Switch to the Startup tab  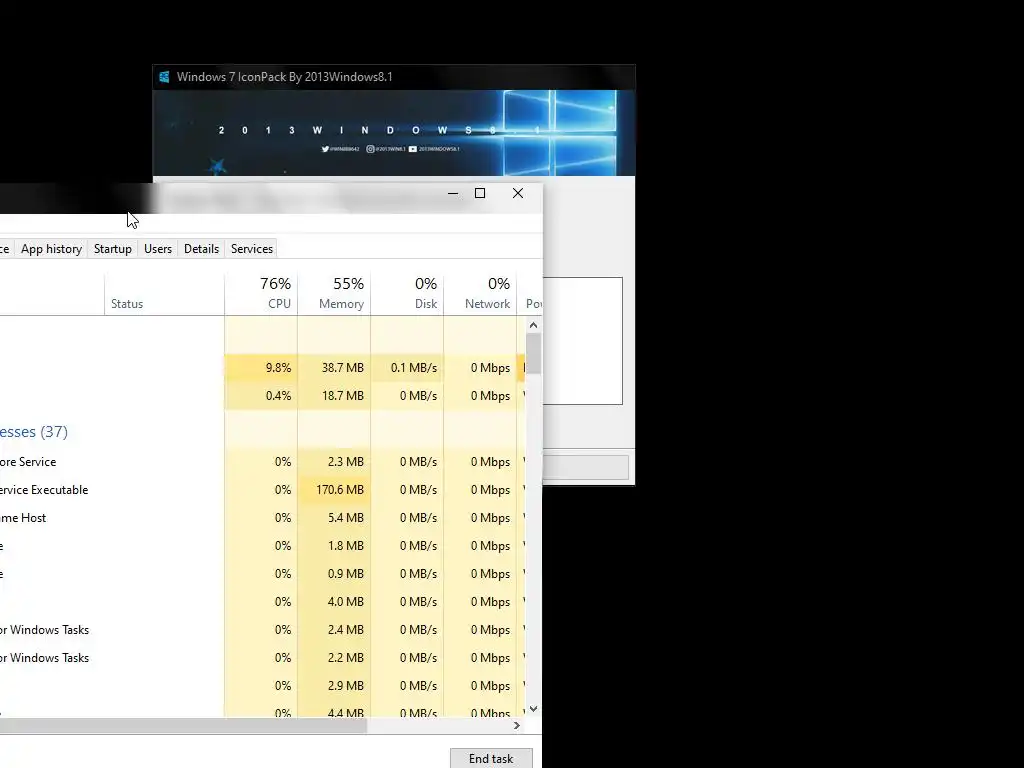tap(112, 249)
